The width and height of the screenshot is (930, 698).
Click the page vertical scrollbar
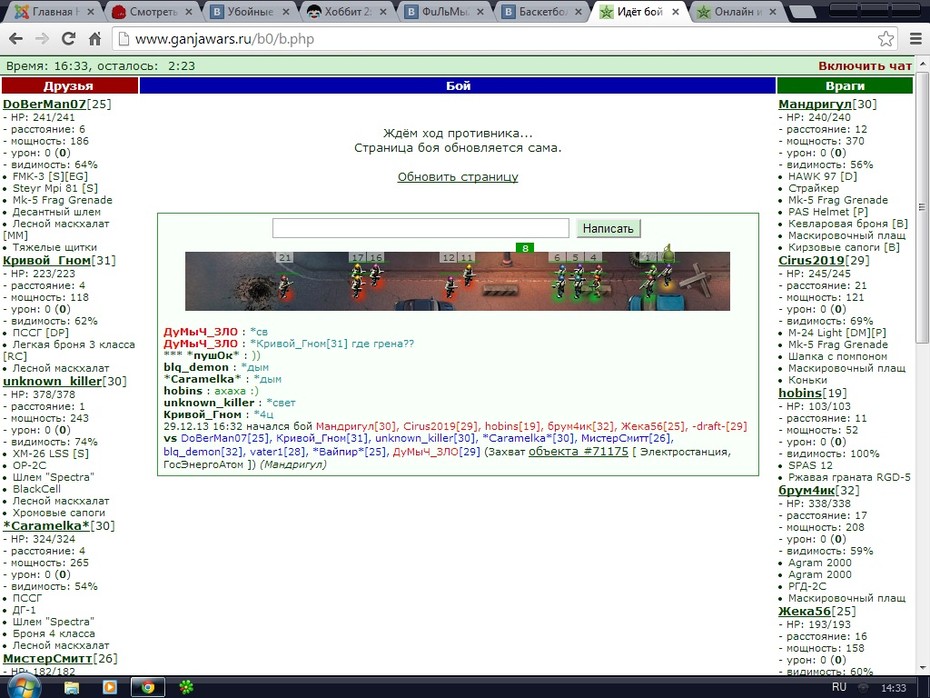pos(922,208)
